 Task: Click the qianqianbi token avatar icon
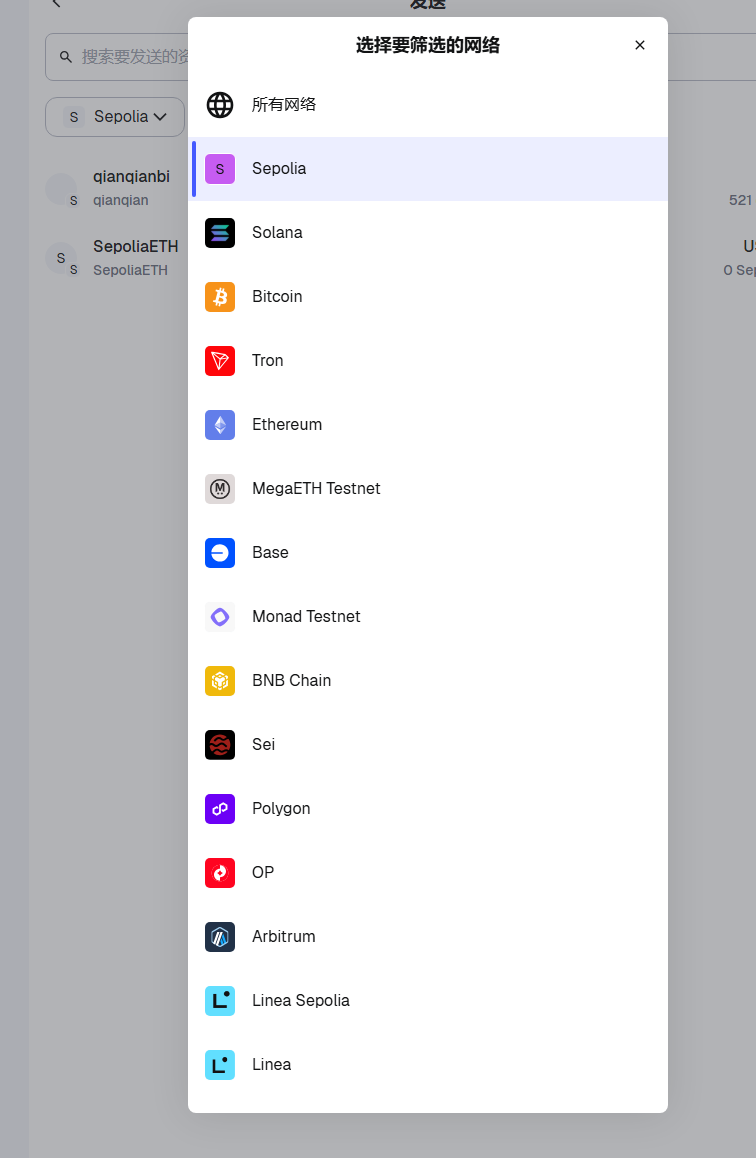(61, 189)
